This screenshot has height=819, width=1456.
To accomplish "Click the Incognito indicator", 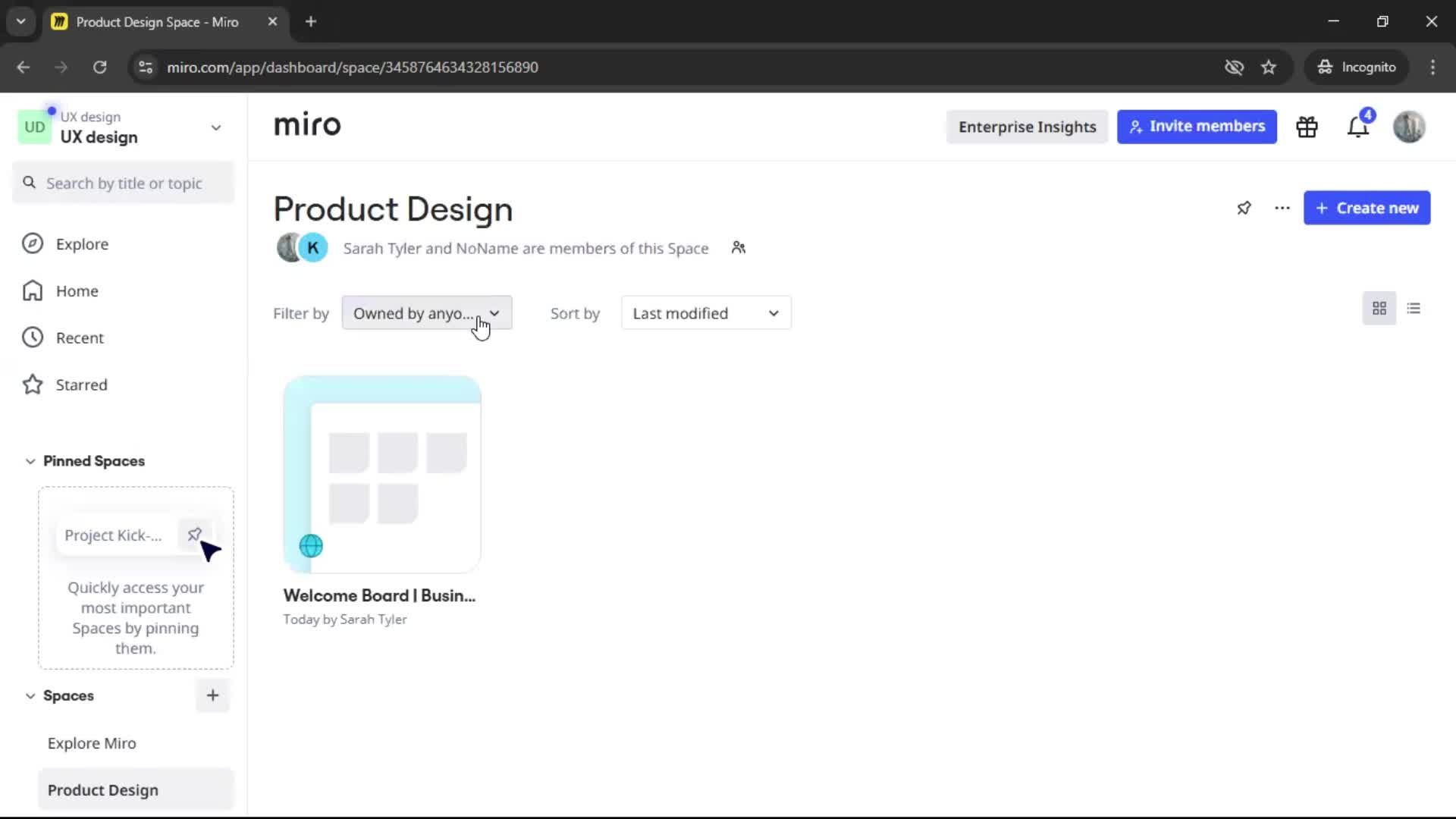I will click(x=1357, y=67).
